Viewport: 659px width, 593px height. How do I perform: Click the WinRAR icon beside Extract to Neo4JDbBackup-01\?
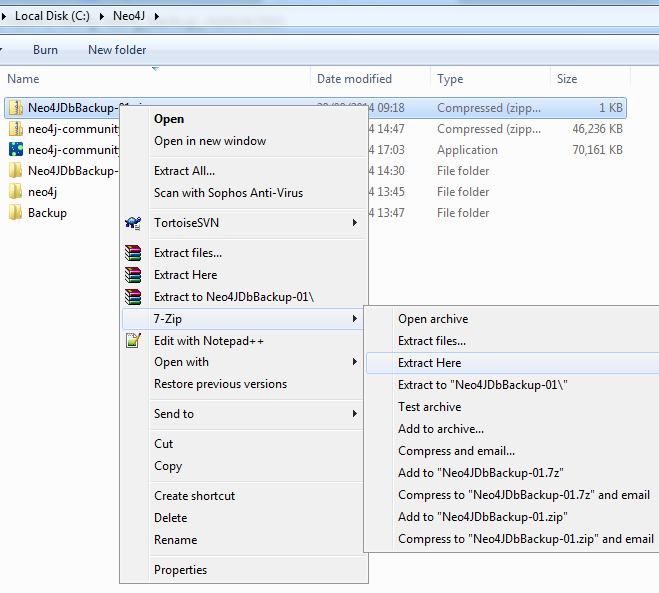point(133,297)
